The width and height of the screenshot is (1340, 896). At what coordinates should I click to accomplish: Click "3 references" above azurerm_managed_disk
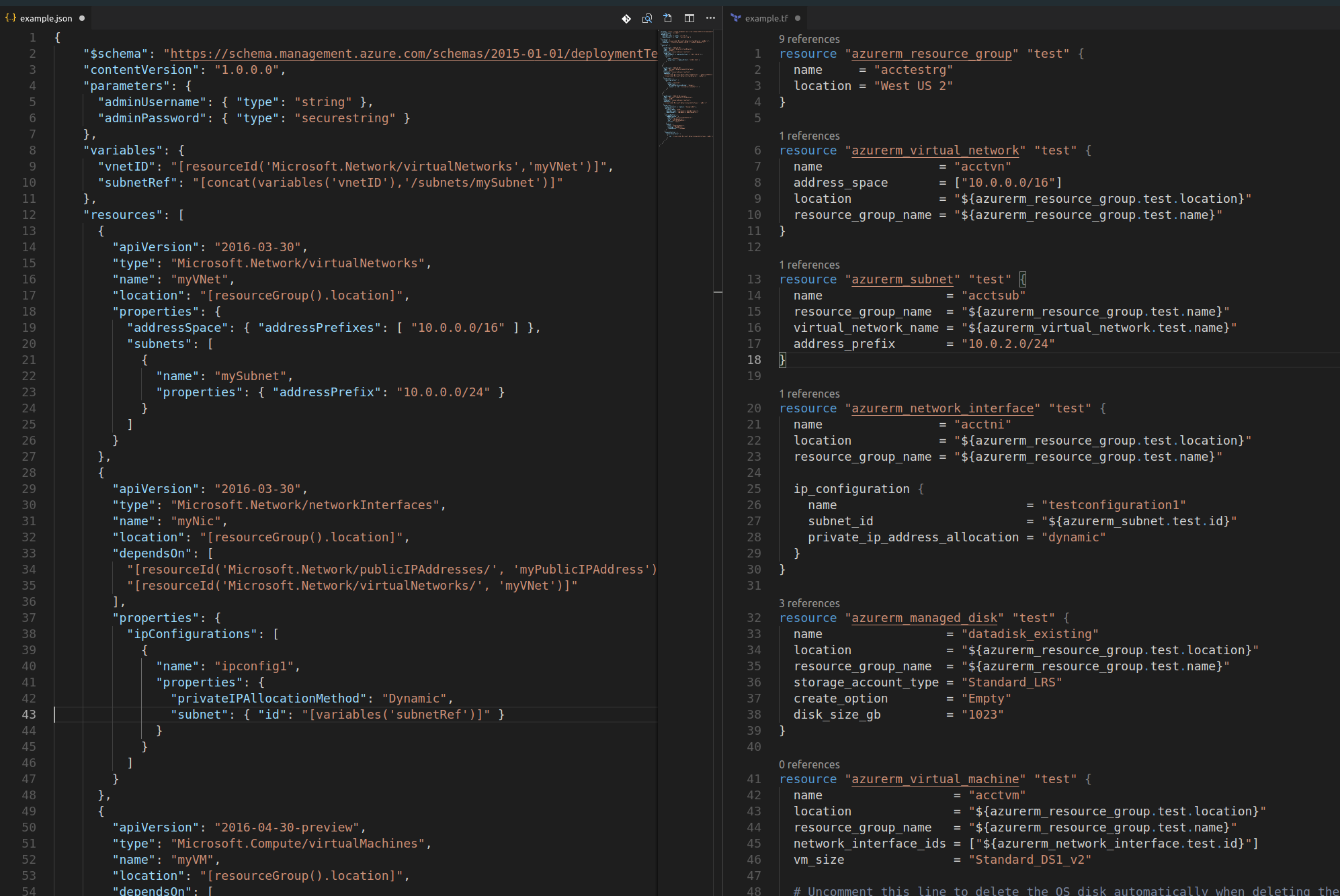tap(809, 603)
